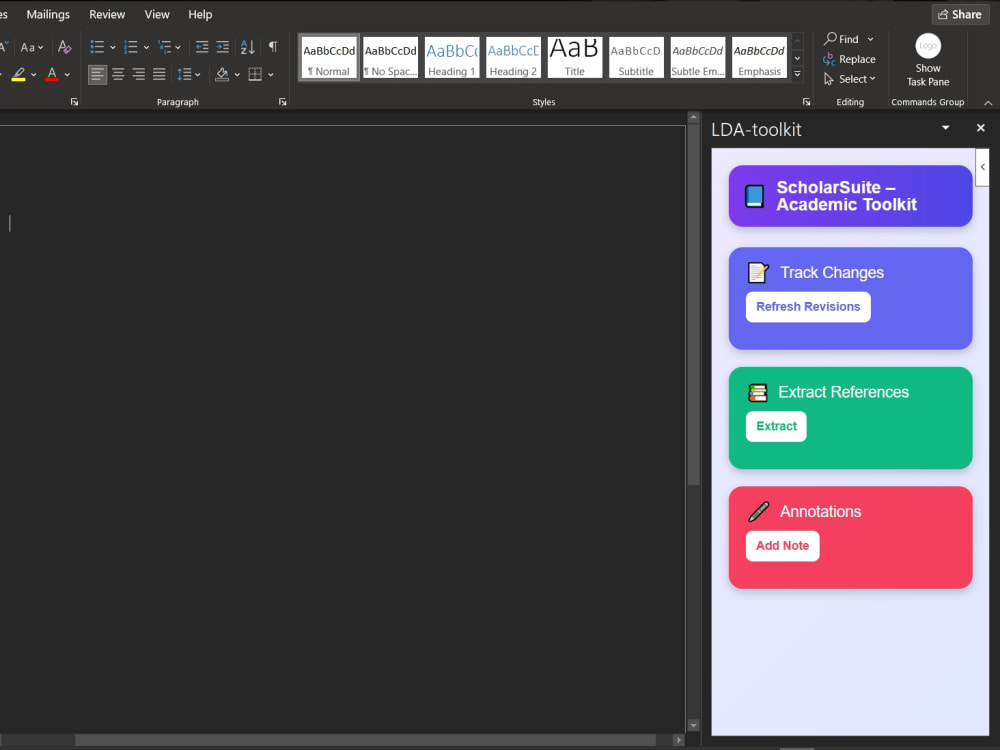The height and width of the screenshot is (750, 1000).
Task: Click the vertical scrollbar down arrow
Action: pos(693,725)
